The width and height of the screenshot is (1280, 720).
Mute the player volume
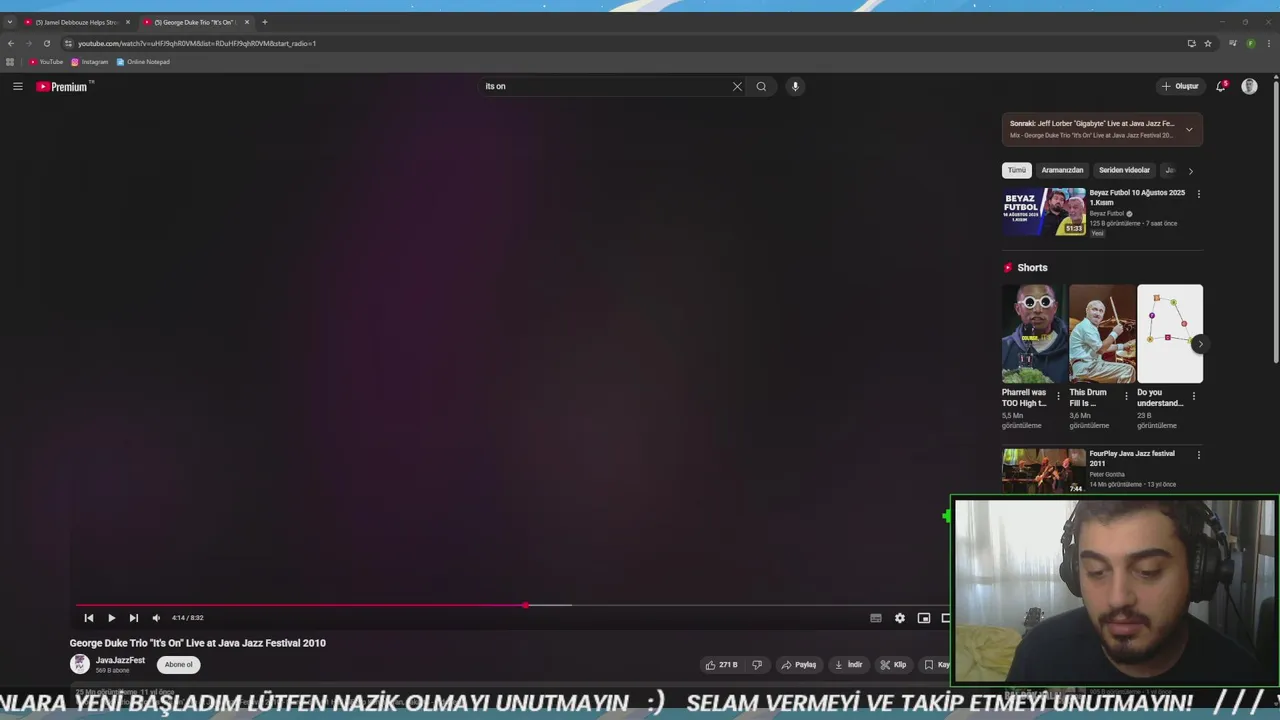156,618
